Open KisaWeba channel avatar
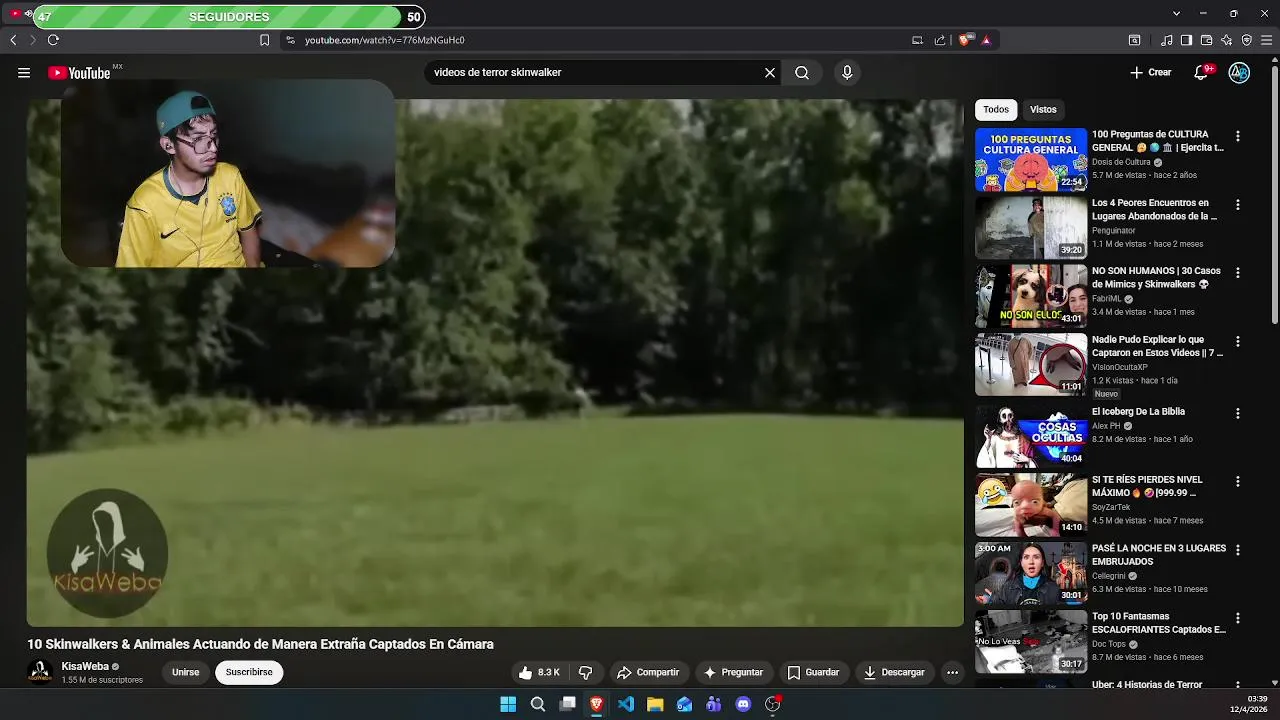Image resolution: width=1280 pixels, height=720 pixels. [x=41, y=672]
